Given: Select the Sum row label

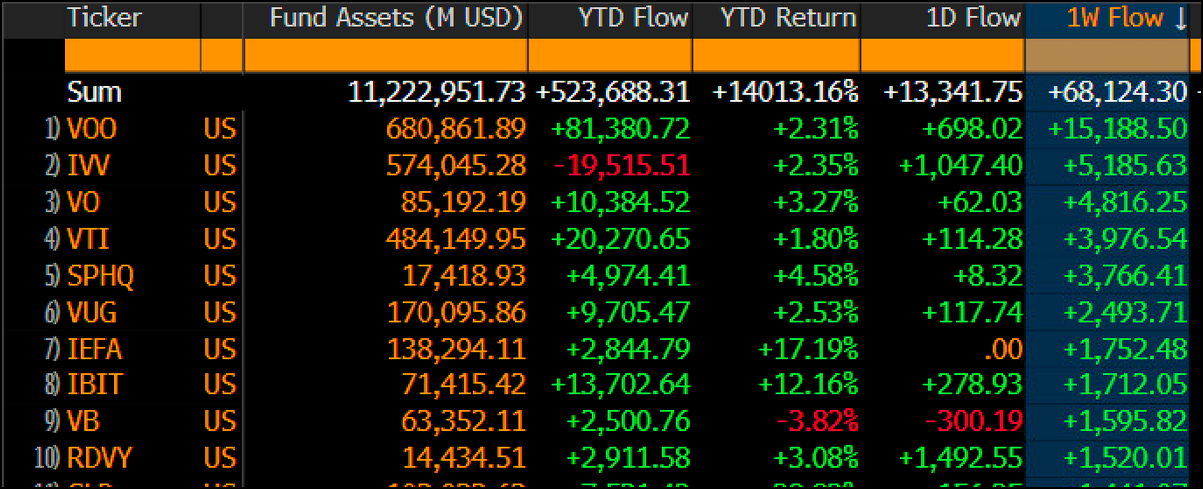Looking at the screenshot, I should [94, 92].
